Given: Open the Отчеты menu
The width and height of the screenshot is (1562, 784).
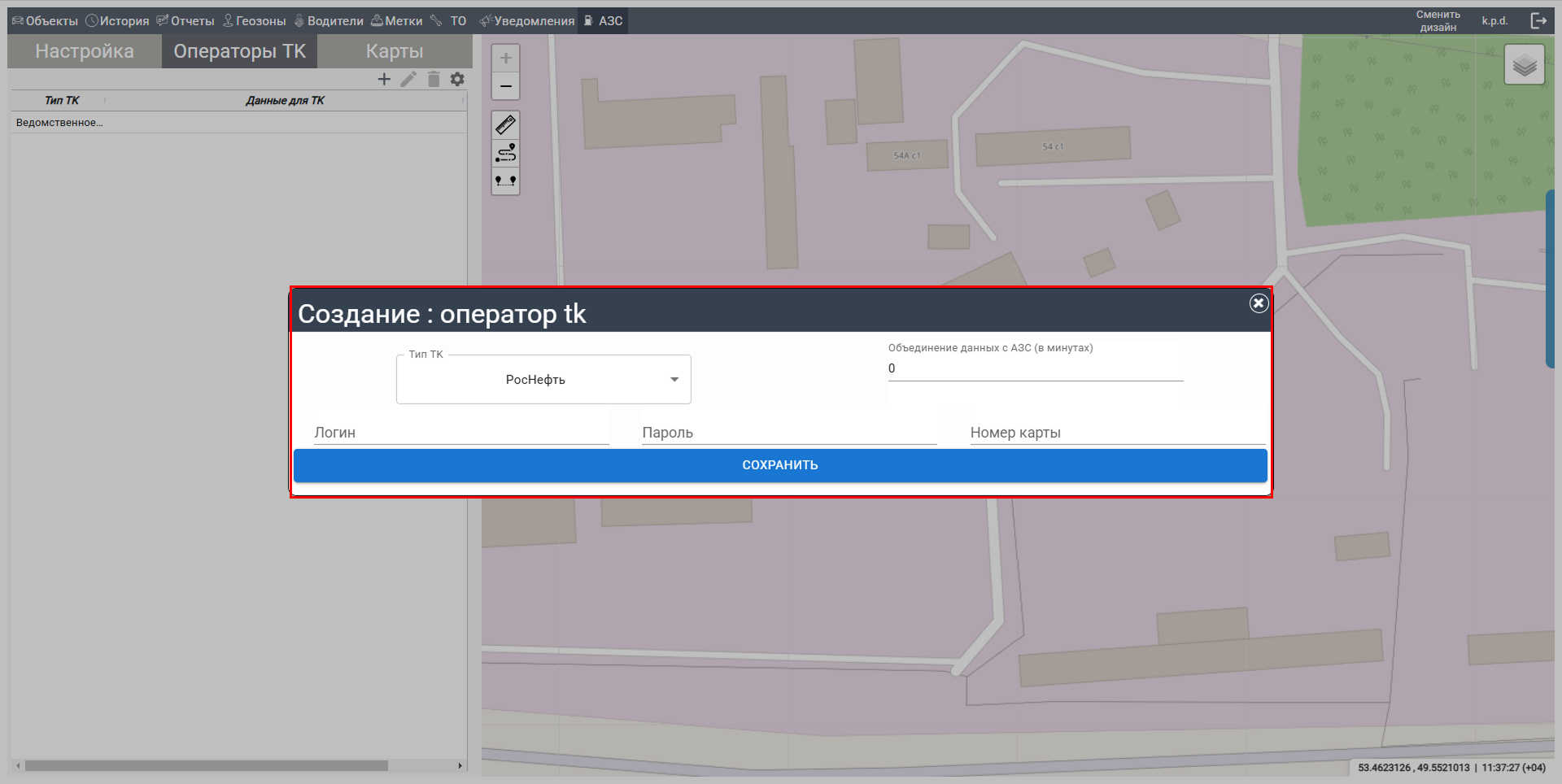Looking at the screenshot, I should 185,21.
